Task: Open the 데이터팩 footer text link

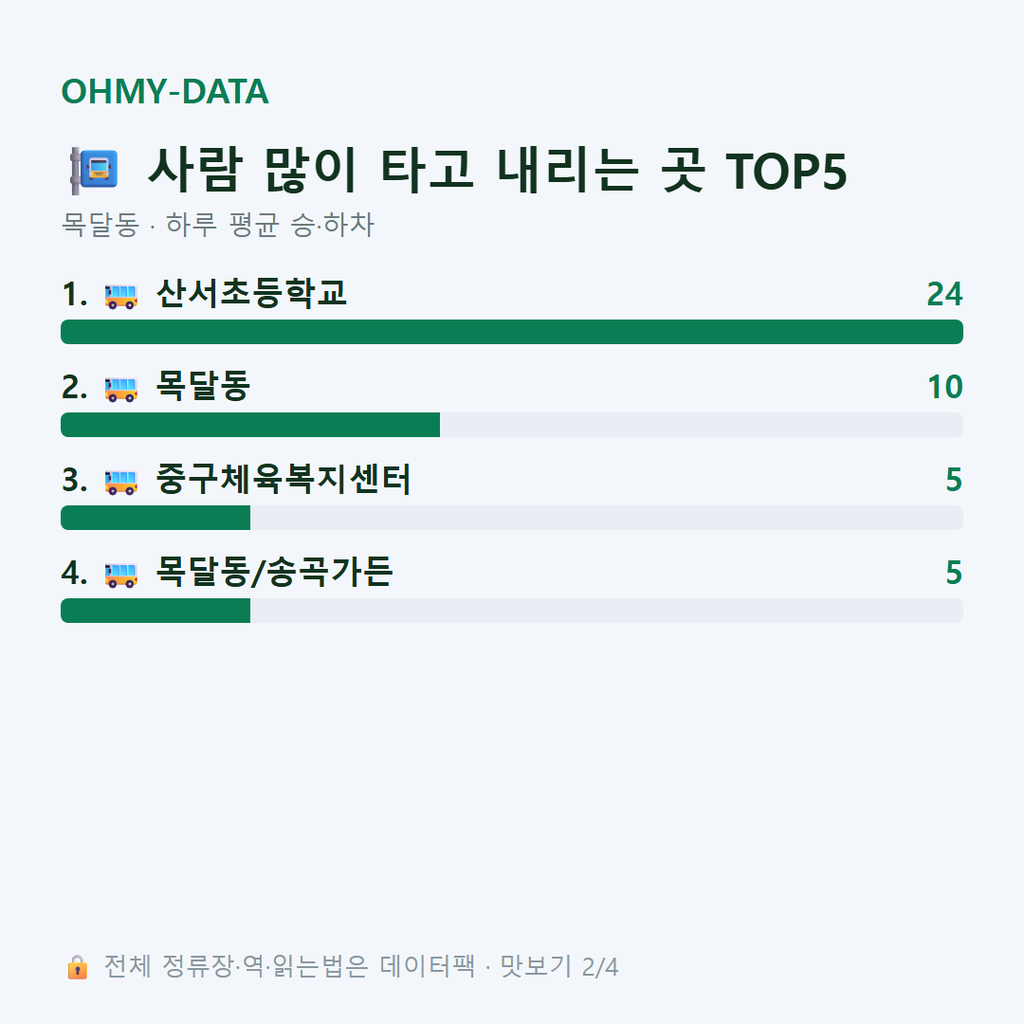Action: click(428, 967)
